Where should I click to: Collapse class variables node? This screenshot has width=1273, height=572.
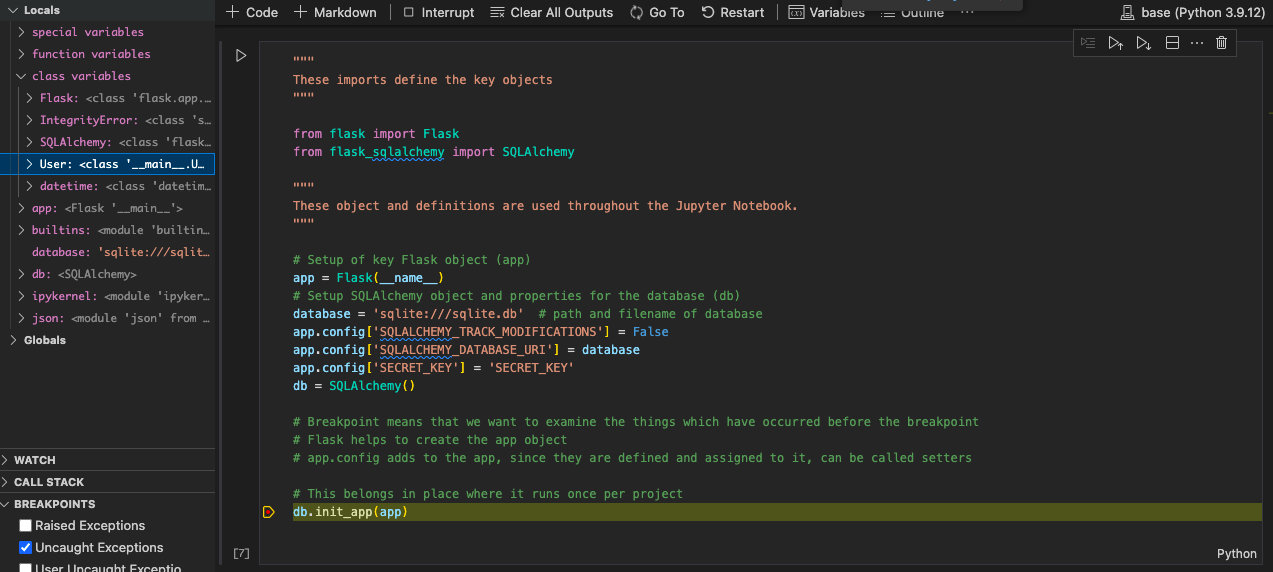[22, 76]
